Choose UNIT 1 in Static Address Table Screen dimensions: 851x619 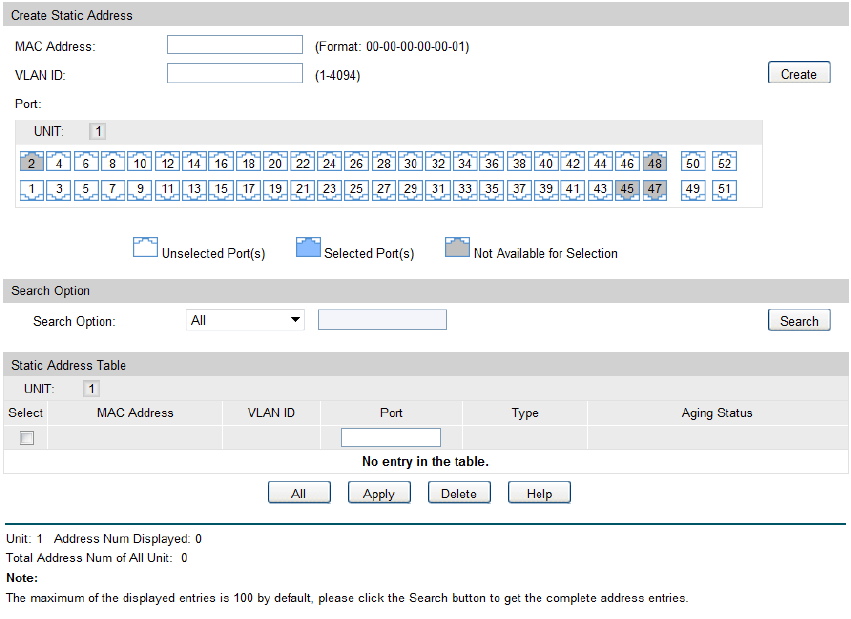91,388
